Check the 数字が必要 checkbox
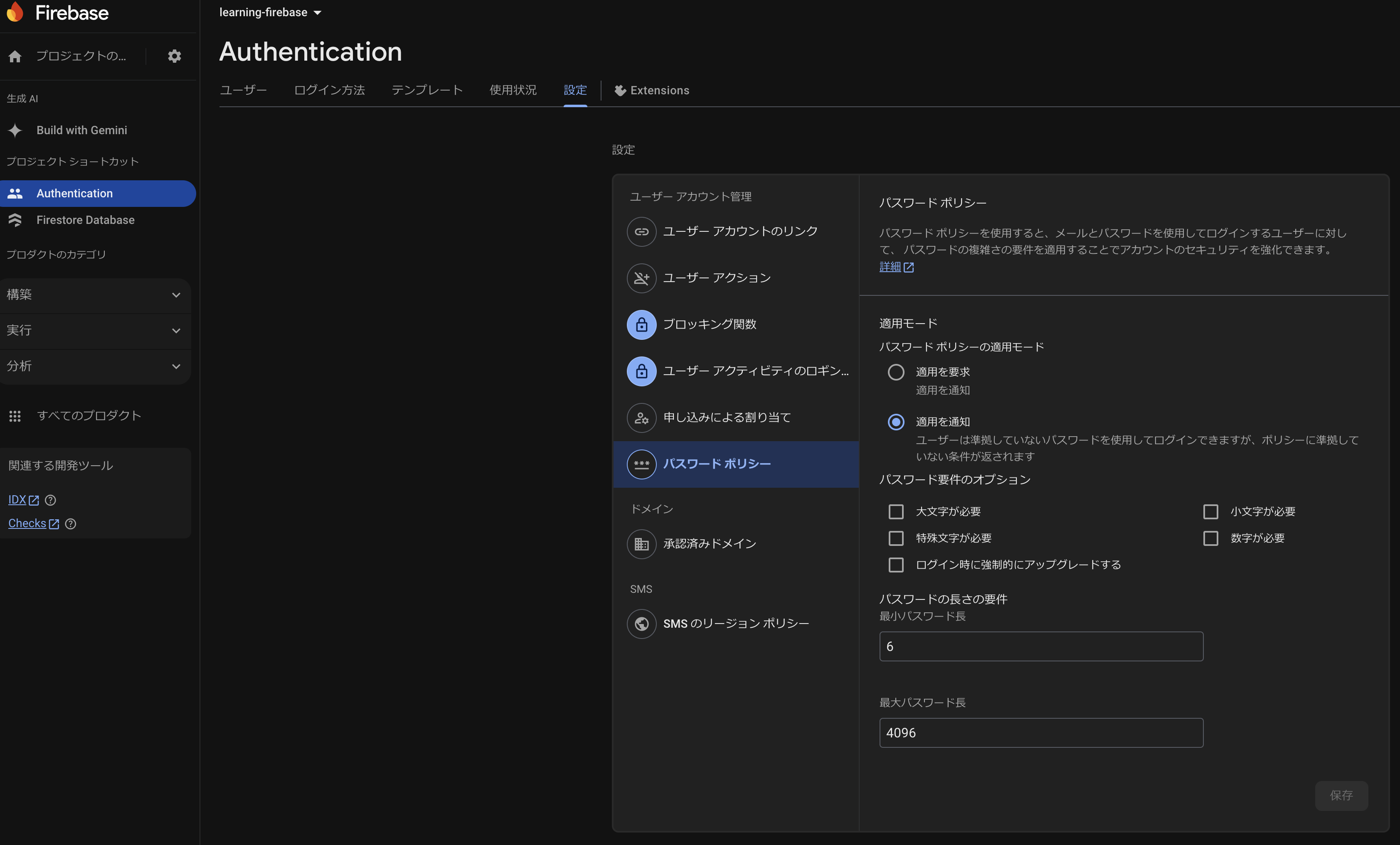 pyautogui.click(x=1211, y=538)
